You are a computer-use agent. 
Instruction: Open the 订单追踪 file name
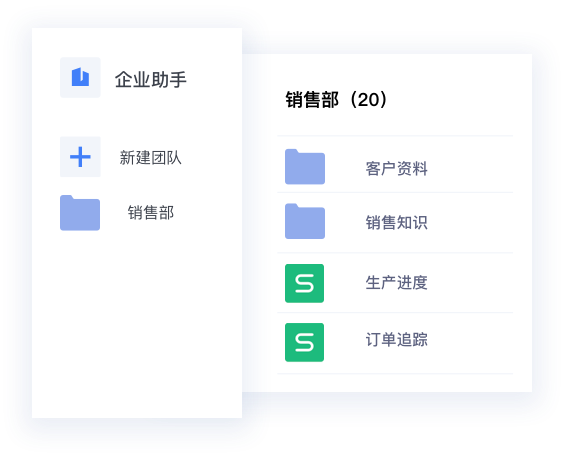click(x=396, y=340)
